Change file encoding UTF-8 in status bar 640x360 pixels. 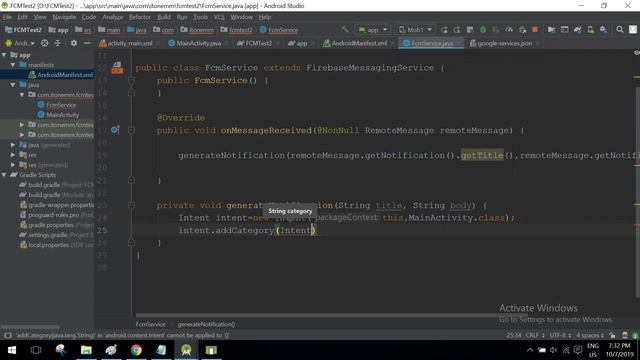point(560,335)
